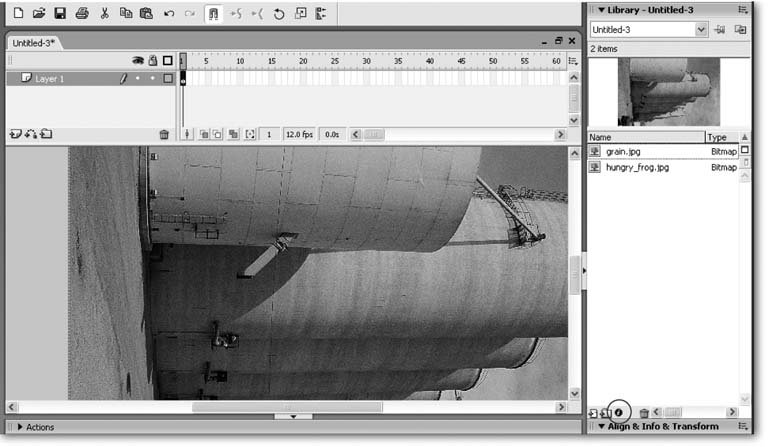Switch to the Untitled-3* document tab
This screenshot has width=768, height=447.
34,43
